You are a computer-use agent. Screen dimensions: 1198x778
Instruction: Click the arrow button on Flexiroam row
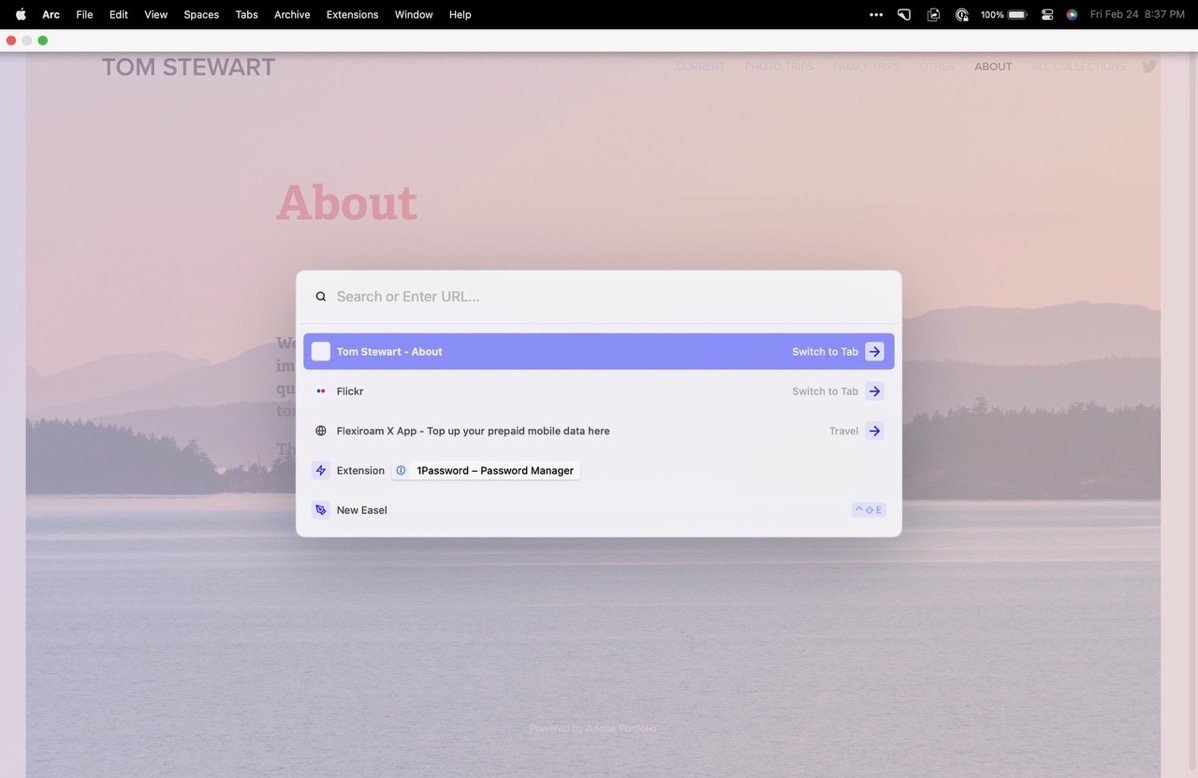874,431
